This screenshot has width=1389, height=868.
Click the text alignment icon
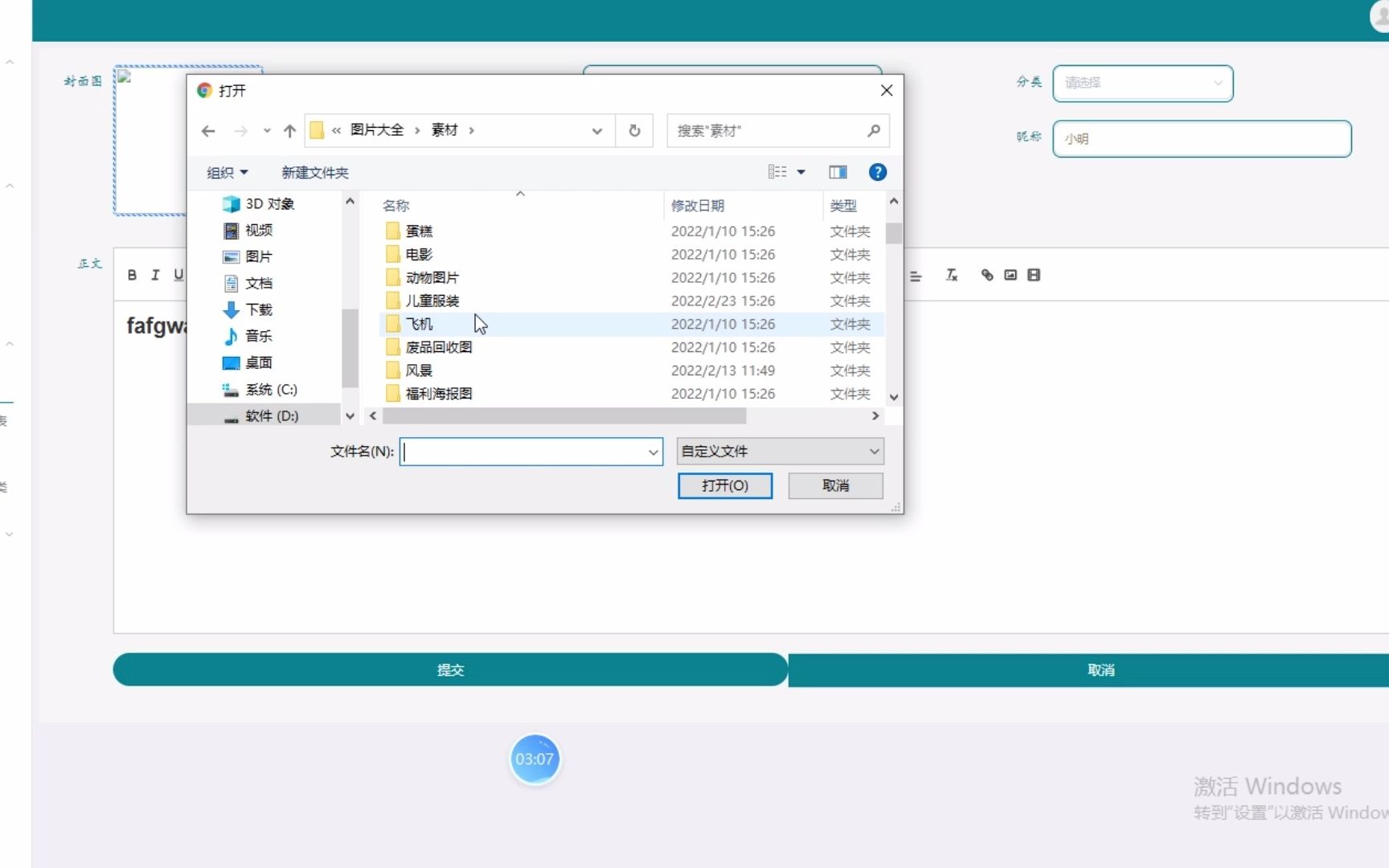pos(916,276)
